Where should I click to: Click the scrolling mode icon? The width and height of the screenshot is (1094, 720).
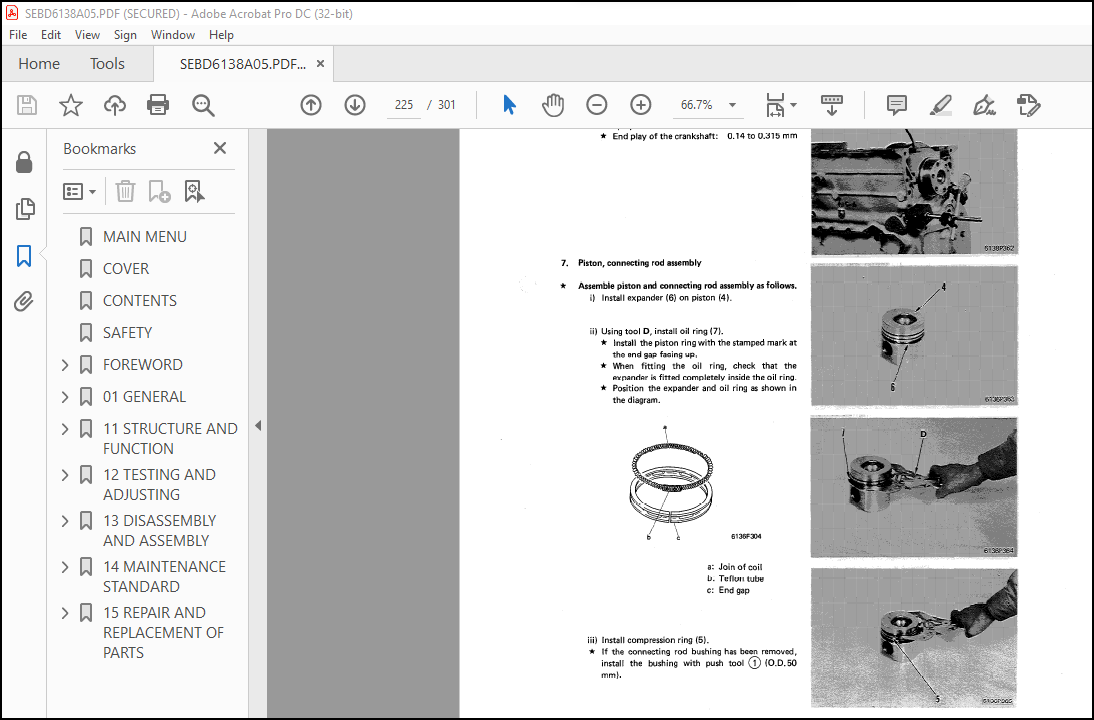tap(832, 105)
